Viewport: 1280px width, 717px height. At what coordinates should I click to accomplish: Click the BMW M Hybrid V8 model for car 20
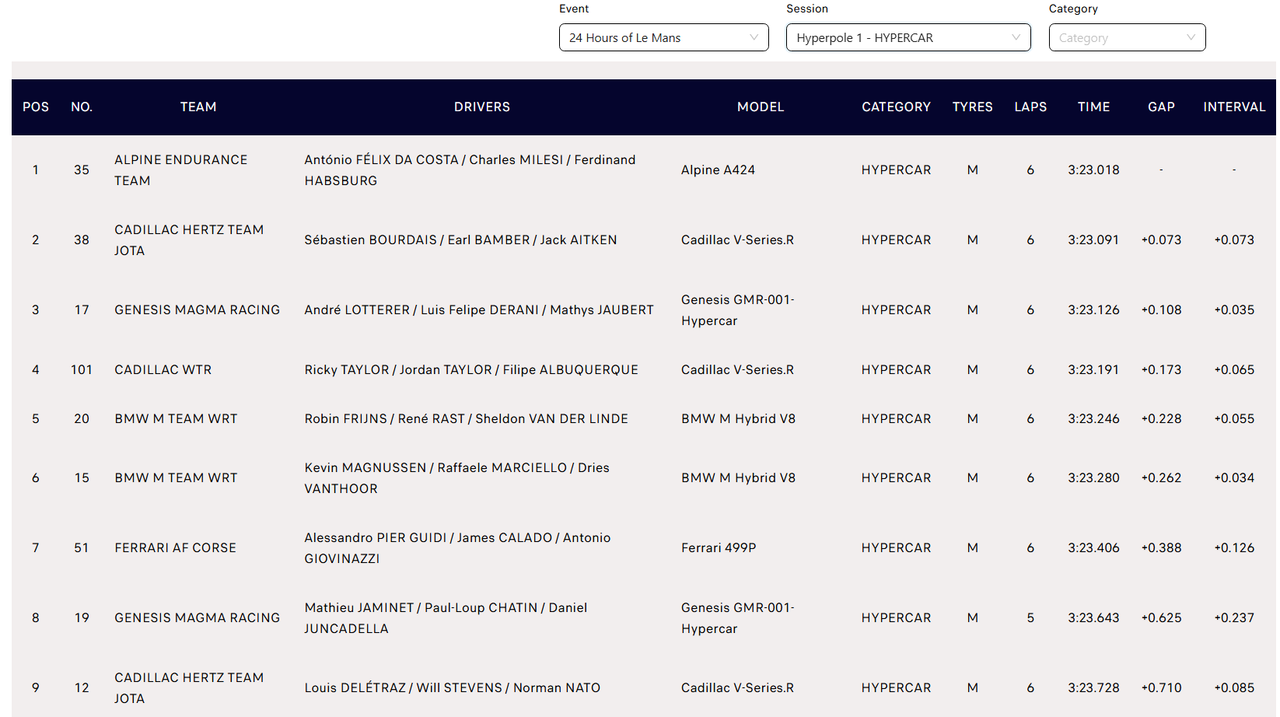pyautogui.click(x=738, y=419)
